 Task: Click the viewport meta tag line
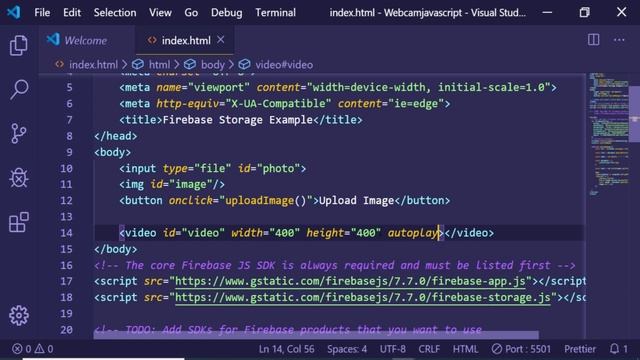point(338,87)
